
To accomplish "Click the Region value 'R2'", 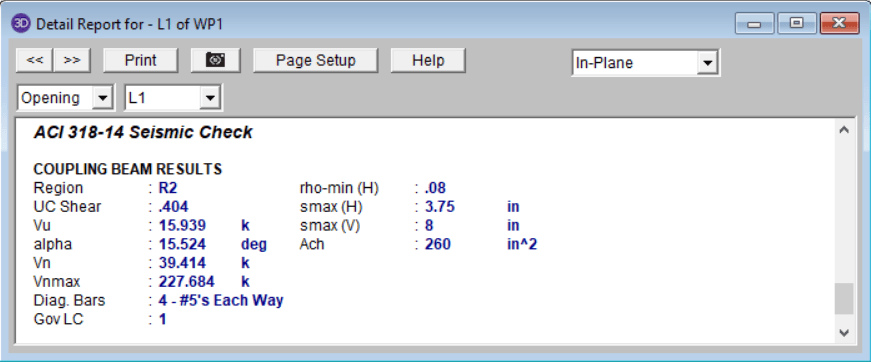I will [168, 188].
